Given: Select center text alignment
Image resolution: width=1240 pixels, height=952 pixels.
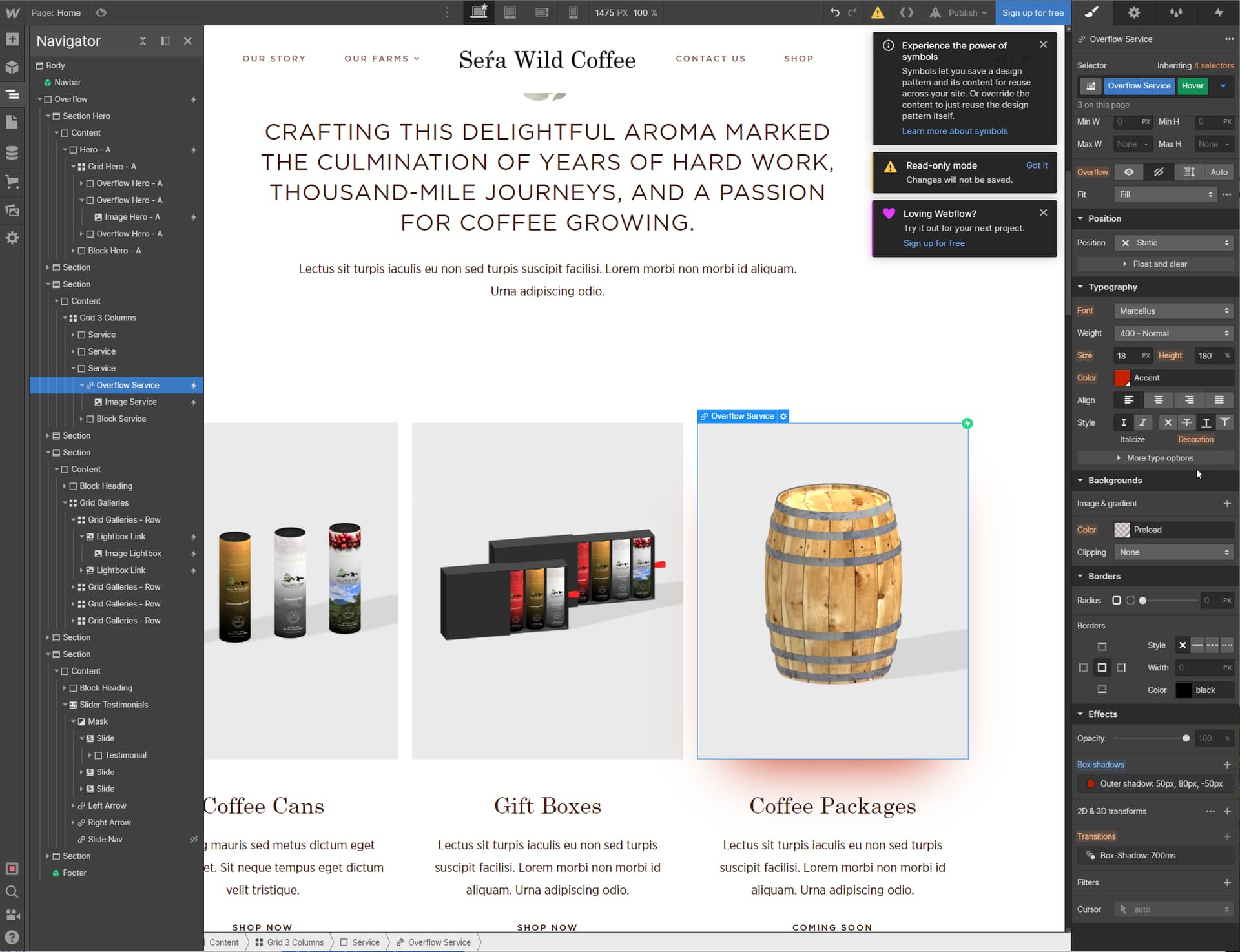Looking at the screenshot, I should pos(1159,400).
